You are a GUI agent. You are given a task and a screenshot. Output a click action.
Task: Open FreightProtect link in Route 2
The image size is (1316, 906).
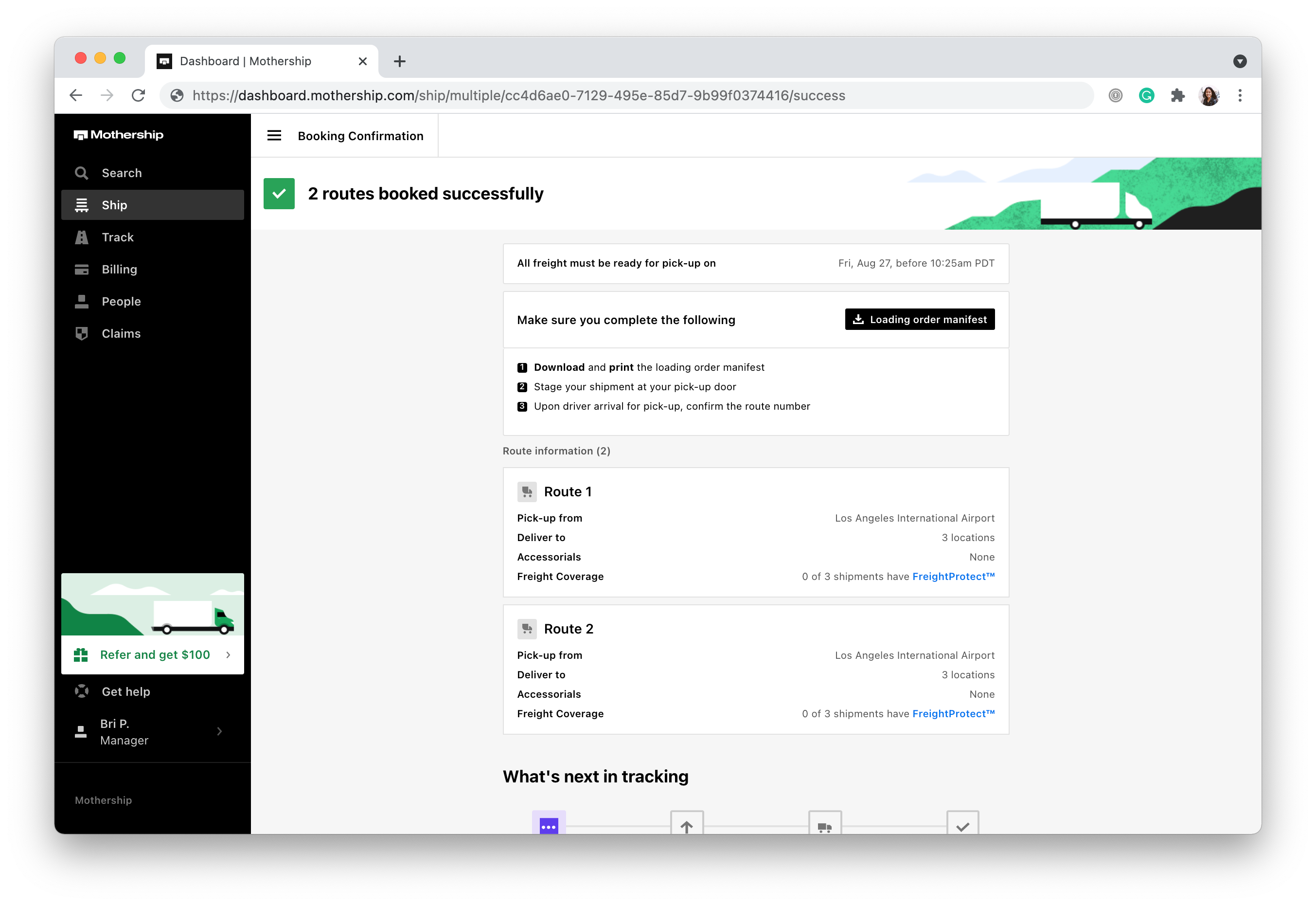pyautogui.click(x=953, y=713)
